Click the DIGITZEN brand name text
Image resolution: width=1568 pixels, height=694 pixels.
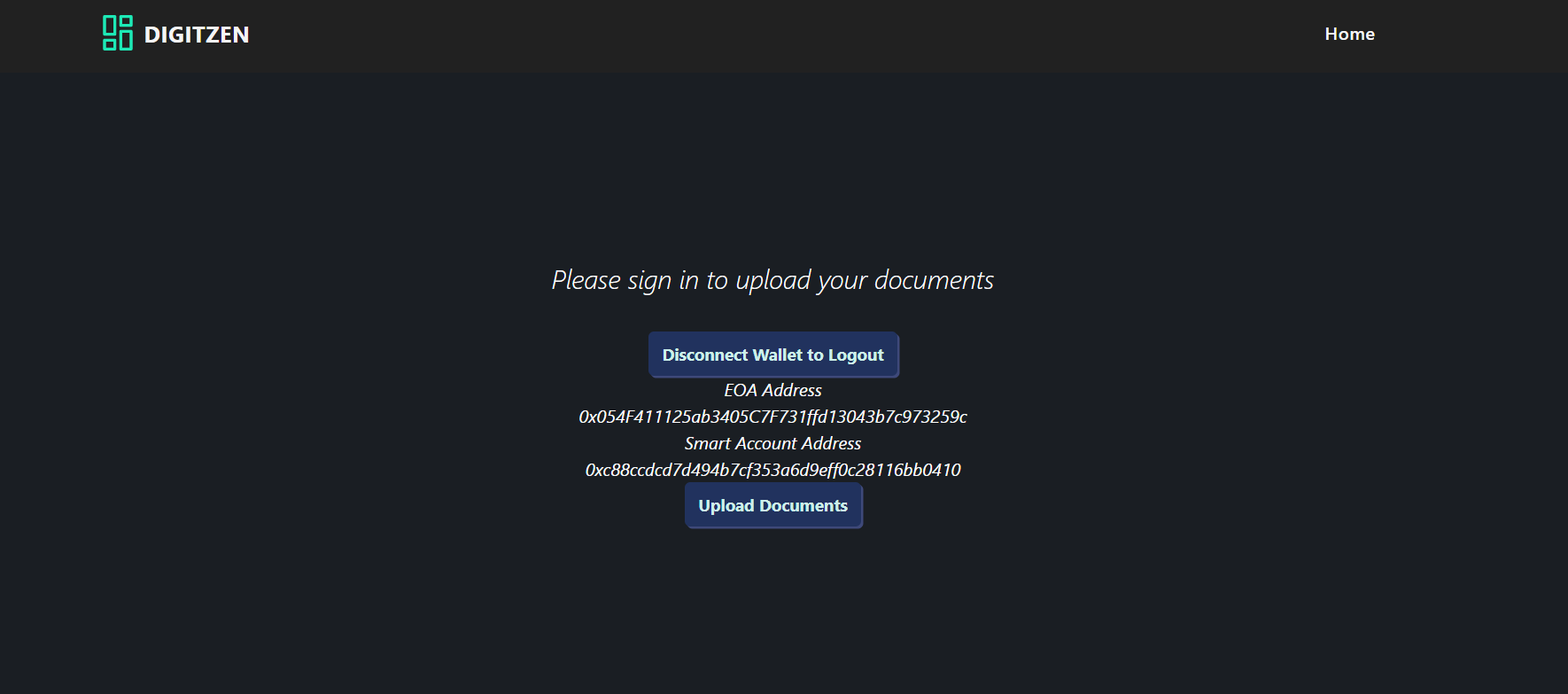pyautogui.click(x=197, y=35)
